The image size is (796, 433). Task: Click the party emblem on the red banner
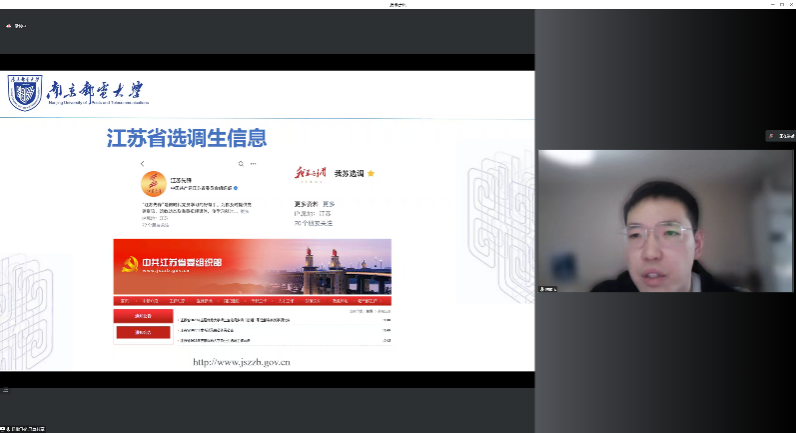click(x=128, y=264)
